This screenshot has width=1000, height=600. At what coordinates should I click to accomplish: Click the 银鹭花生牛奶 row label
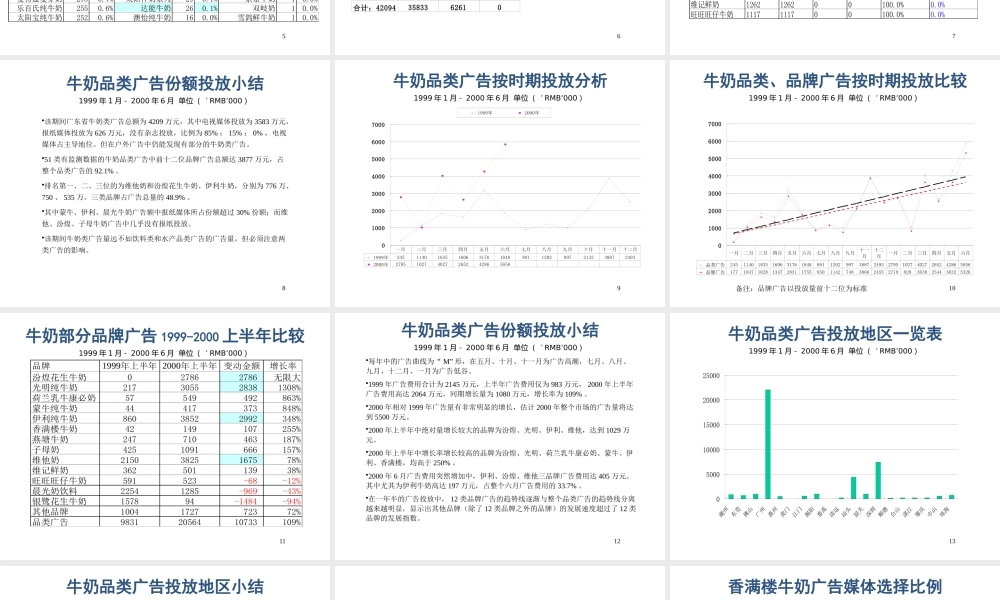[59, 501]
